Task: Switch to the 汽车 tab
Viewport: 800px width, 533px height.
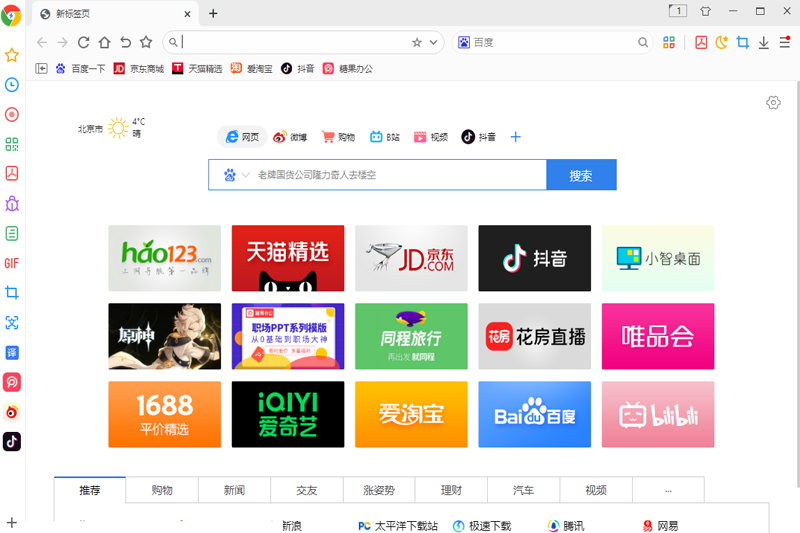Action: (523, 490)
